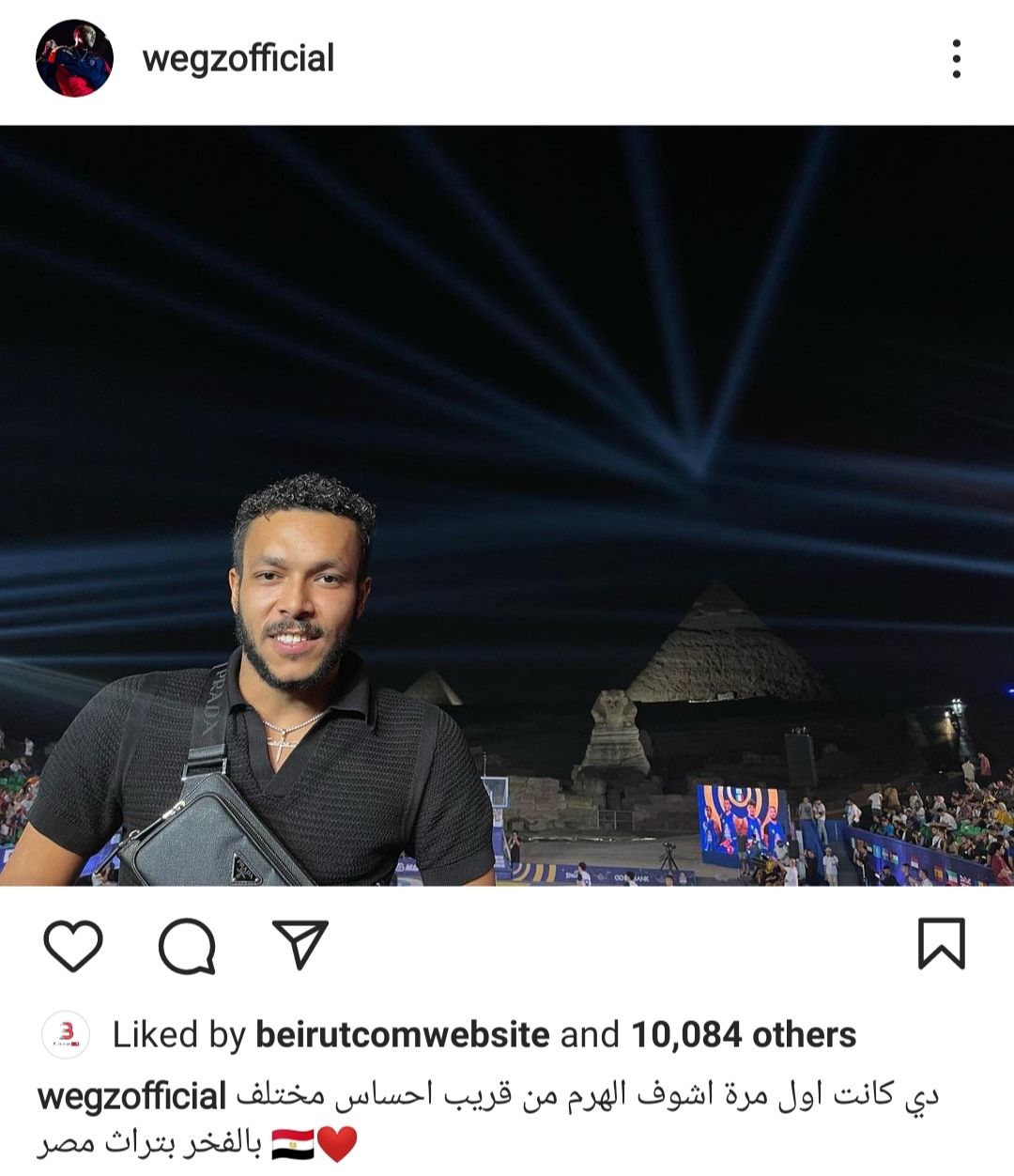Save the post with the bookmark icon
Image resolution: width=1014 pixels, height=1176 pixels.
941,943
